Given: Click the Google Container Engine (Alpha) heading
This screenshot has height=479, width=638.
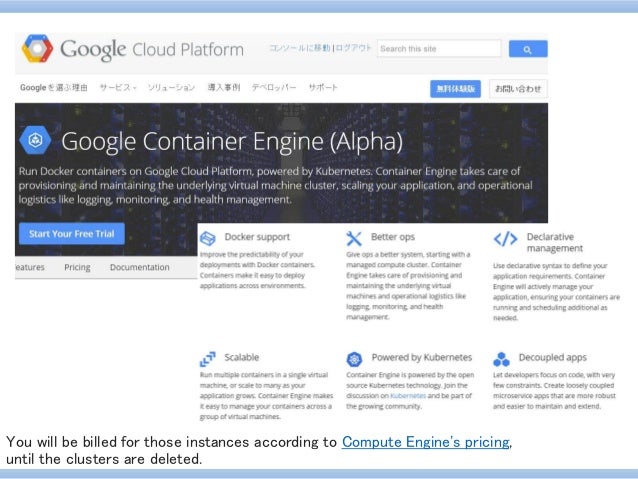Looking at the screenshot, I should [x=232, y=141].
